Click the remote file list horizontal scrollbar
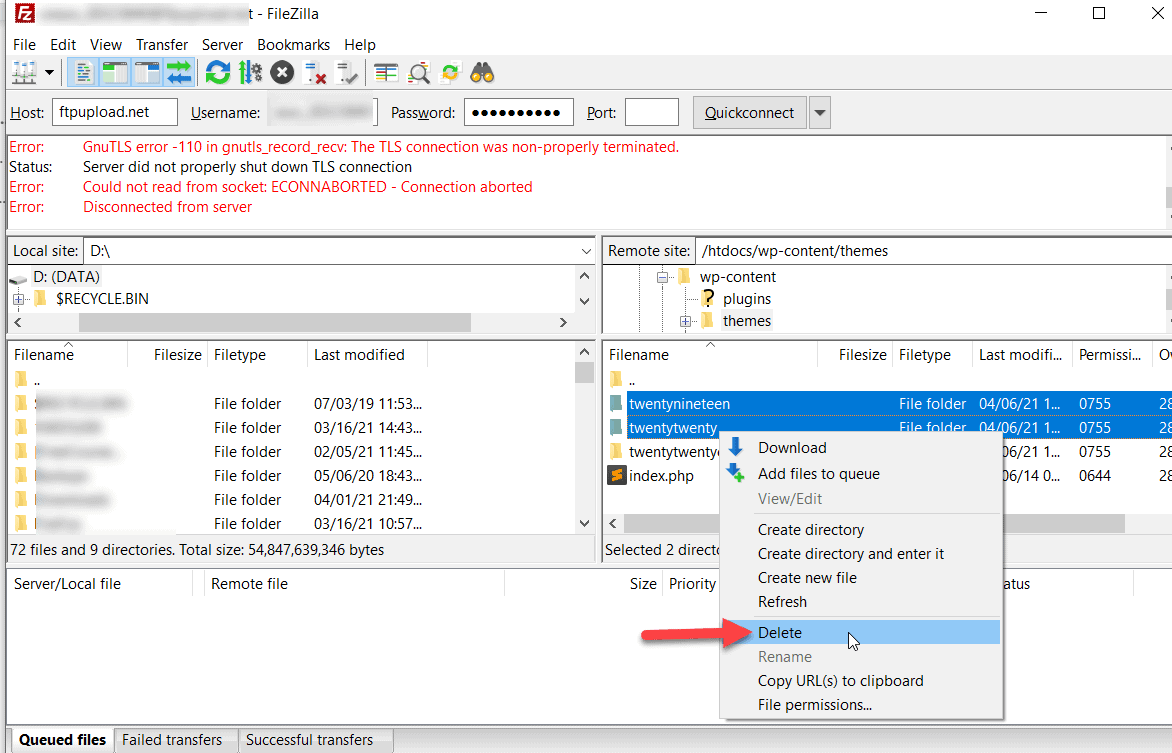1172x753 pixels. 875,523
